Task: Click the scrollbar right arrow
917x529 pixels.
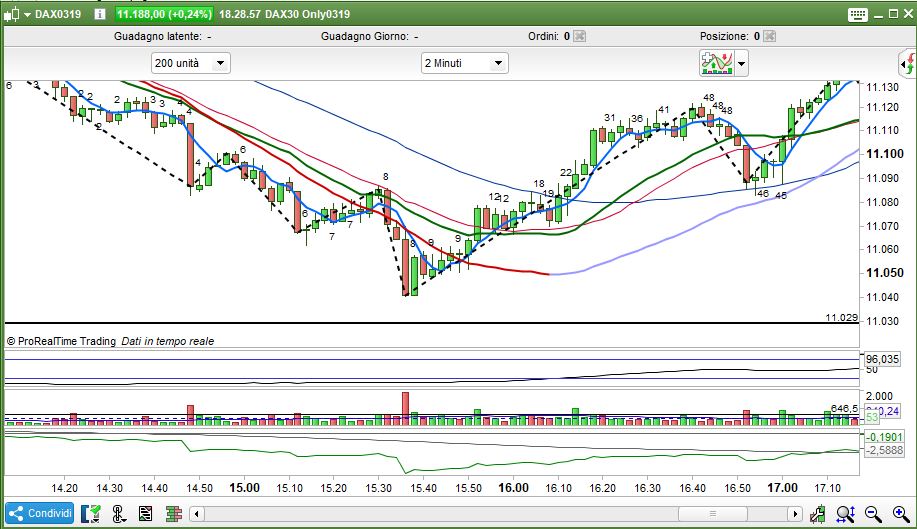Action: tap(794, 514)
